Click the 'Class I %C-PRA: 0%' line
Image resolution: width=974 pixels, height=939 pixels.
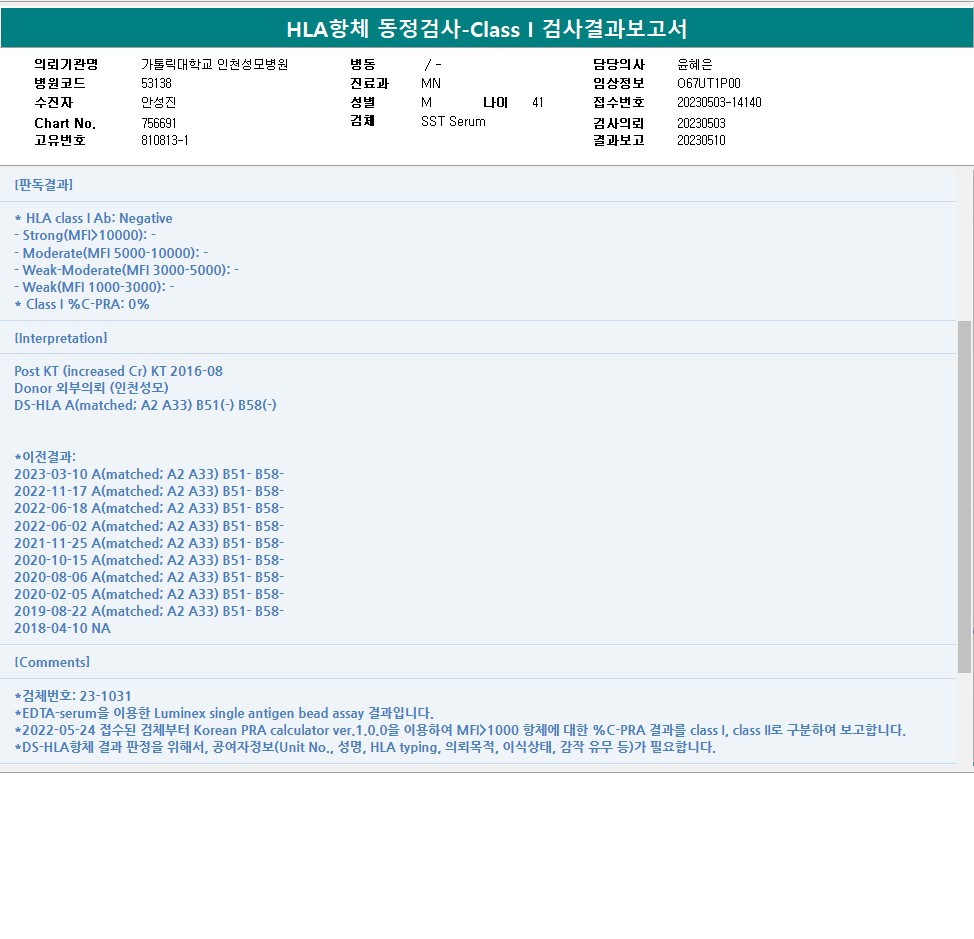click(x=81, y=304)
